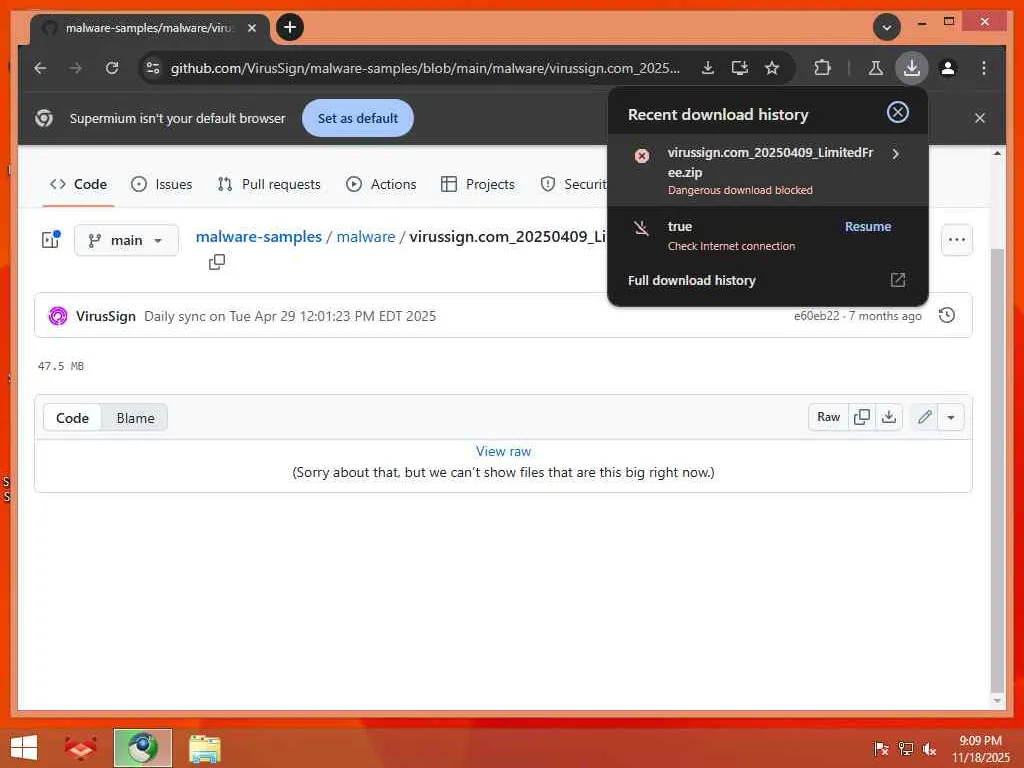Open the browser three-dot menu
1024x768 pixels.
(984, 68)
